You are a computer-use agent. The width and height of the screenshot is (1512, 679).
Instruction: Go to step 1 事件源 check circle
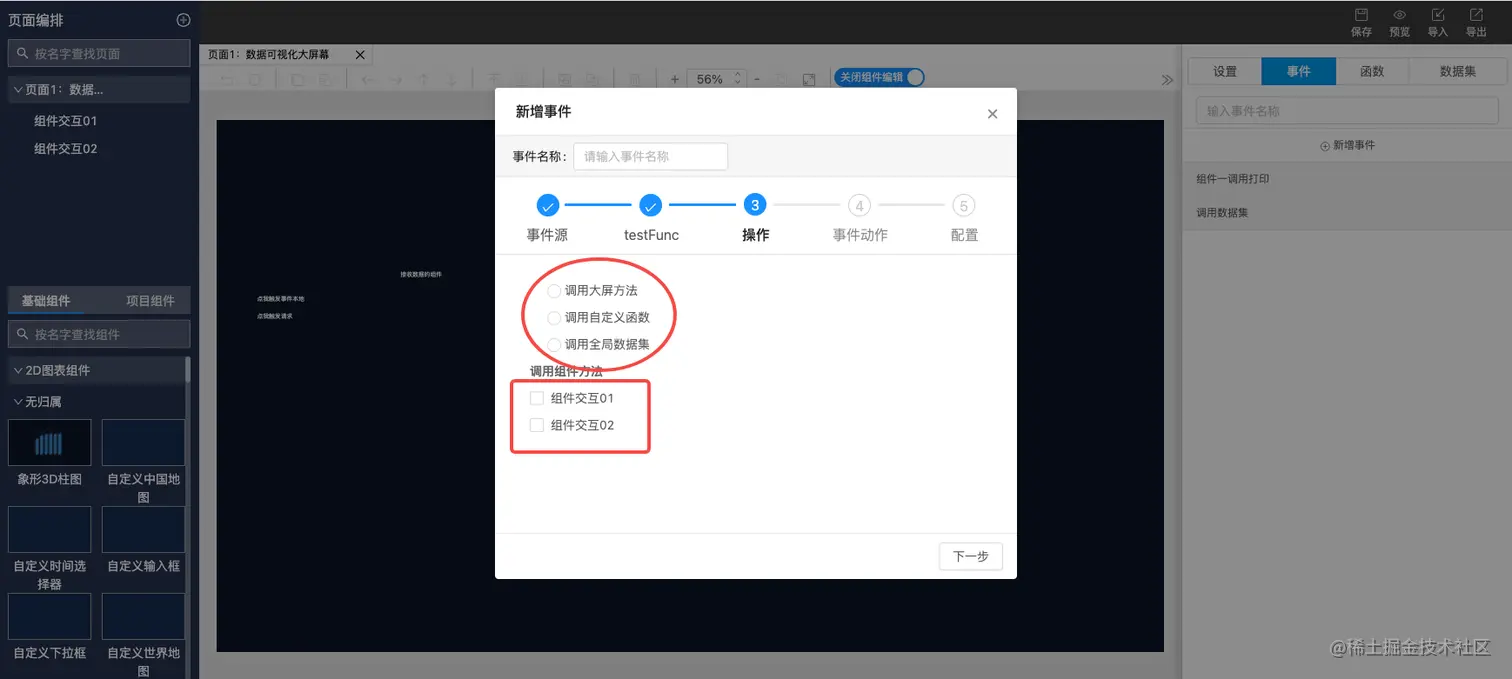click(x=548, y=205)
